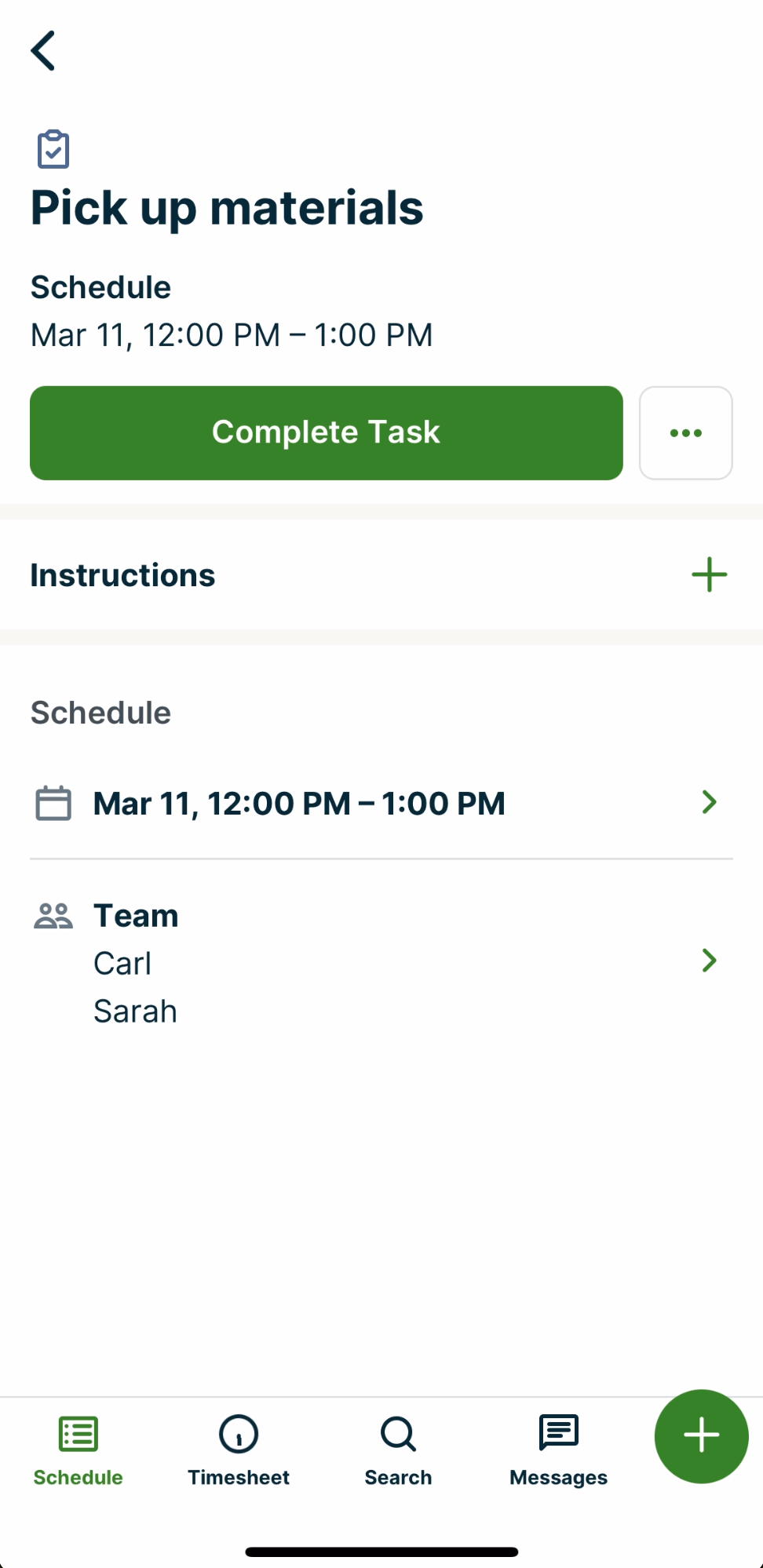Tap the Team people icon
Screen dimensions: 763x1568
(53, 916)
